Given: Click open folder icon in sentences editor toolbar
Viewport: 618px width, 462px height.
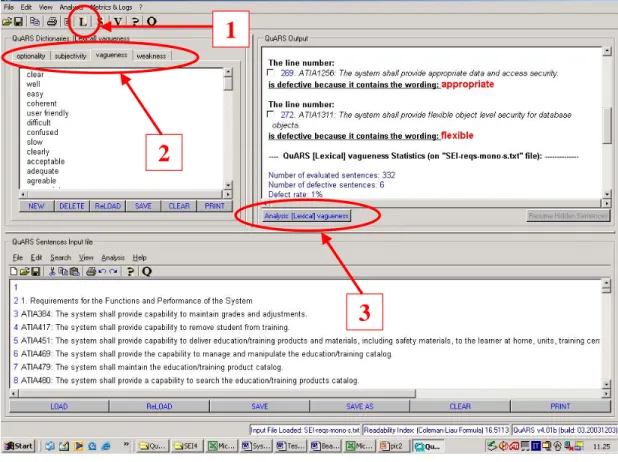Looking at the screenshot, I should (24, 271).
